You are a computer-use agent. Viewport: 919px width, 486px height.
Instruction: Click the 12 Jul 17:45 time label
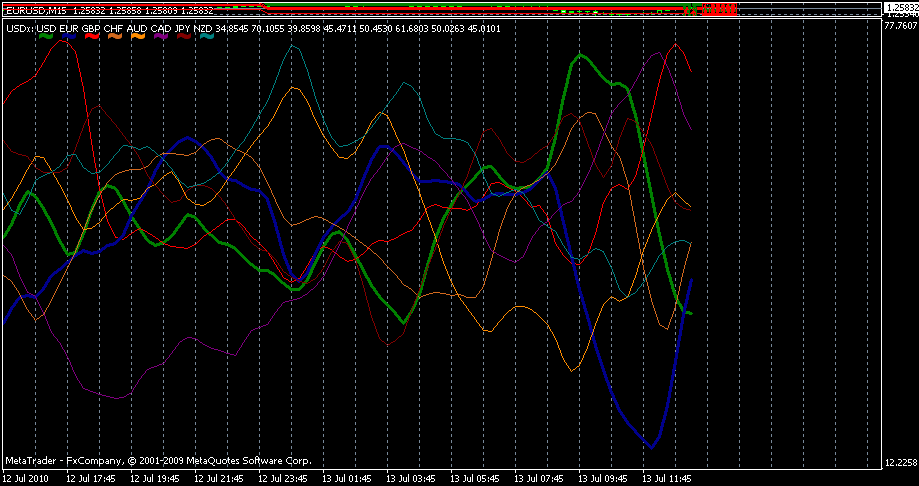click(x=91, y=478)
